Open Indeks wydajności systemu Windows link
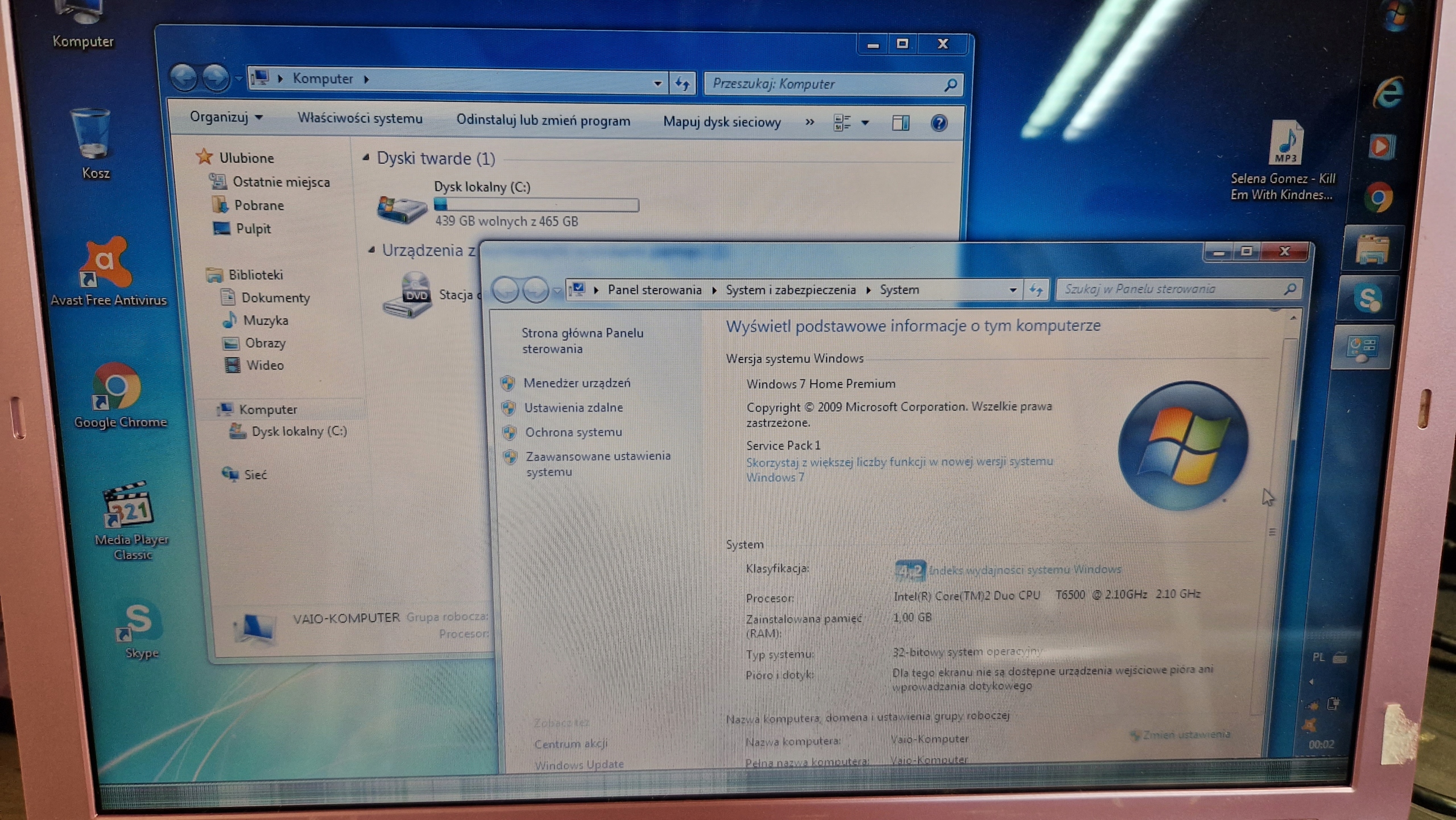This screenshot has height=820, width=1456. (1024, 570)
